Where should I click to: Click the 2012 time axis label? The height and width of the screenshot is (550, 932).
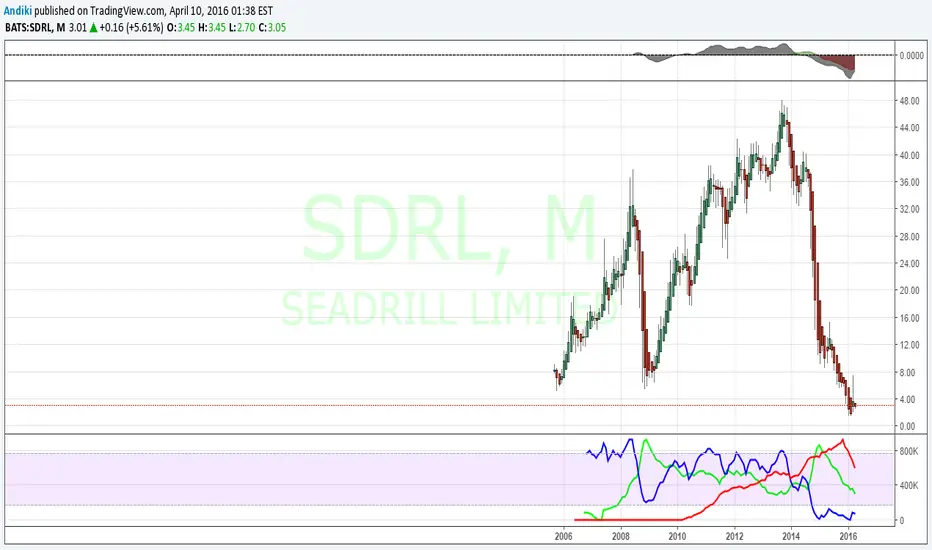tap(735, 536)
